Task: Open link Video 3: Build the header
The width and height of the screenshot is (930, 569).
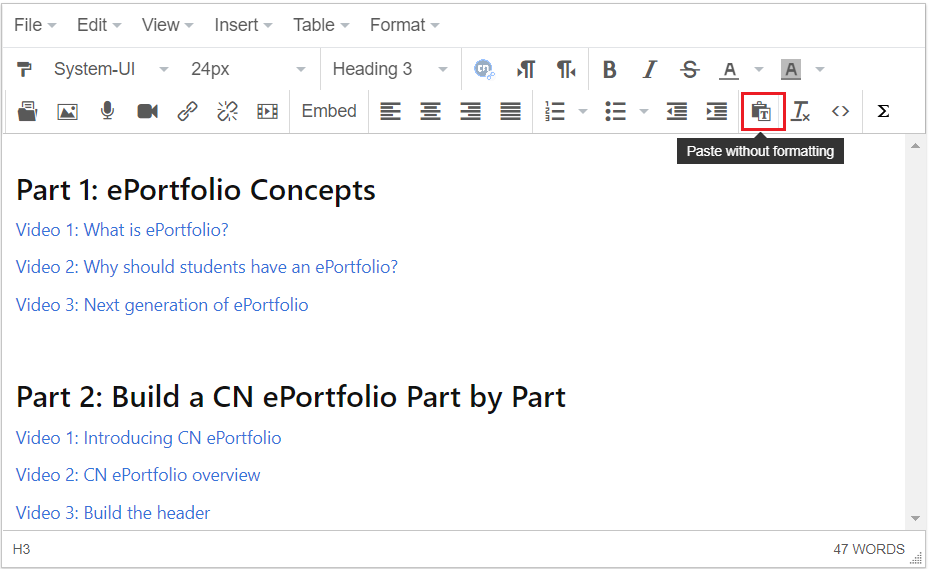Action: (x=113, y=513)
